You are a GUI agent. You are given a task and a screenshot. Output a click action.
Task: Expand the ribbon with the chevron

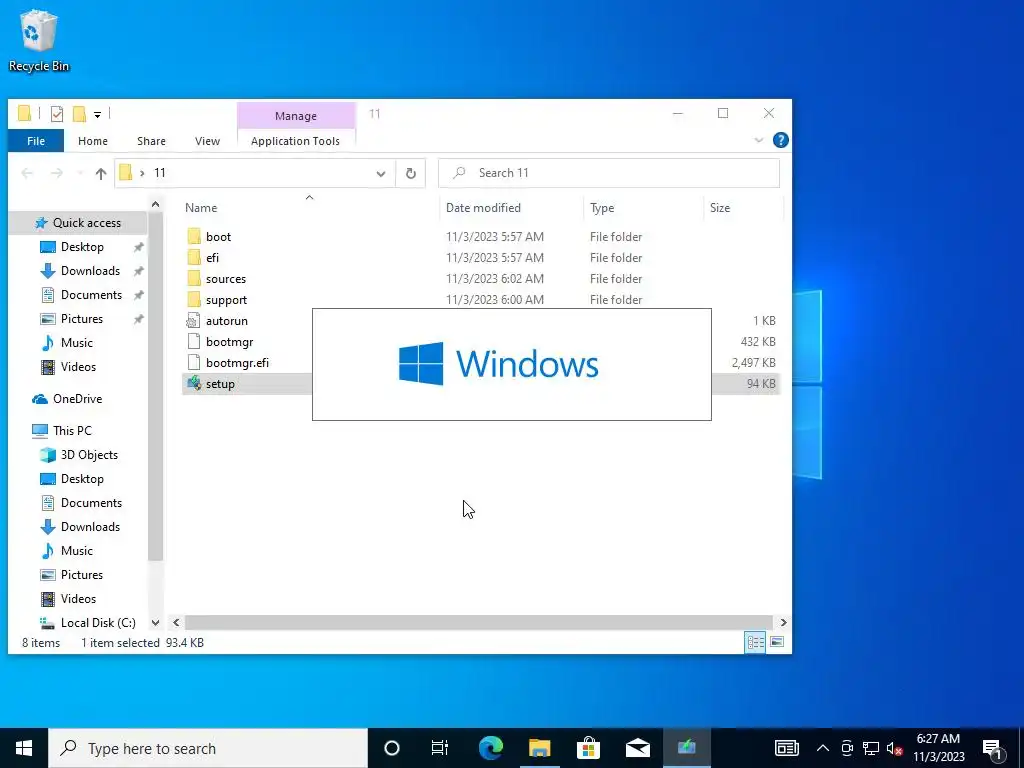coord(759,140)
